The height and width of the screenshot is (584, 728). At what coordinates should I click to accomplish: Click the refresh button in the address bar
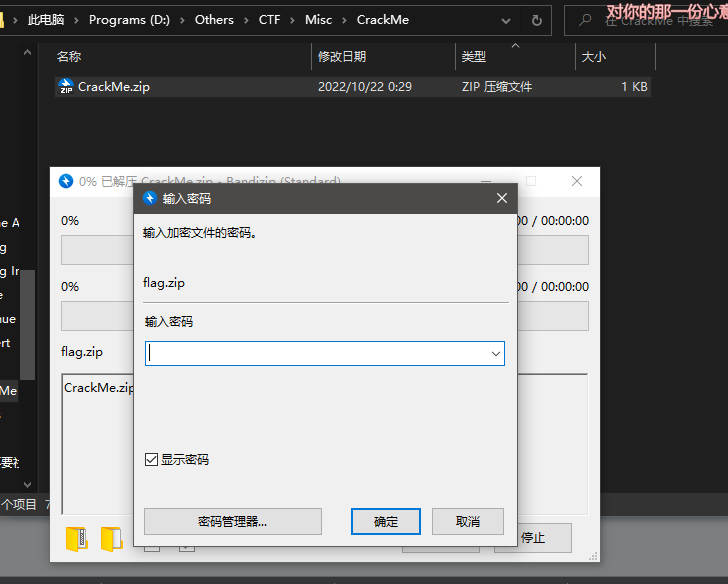pos(537,20)
